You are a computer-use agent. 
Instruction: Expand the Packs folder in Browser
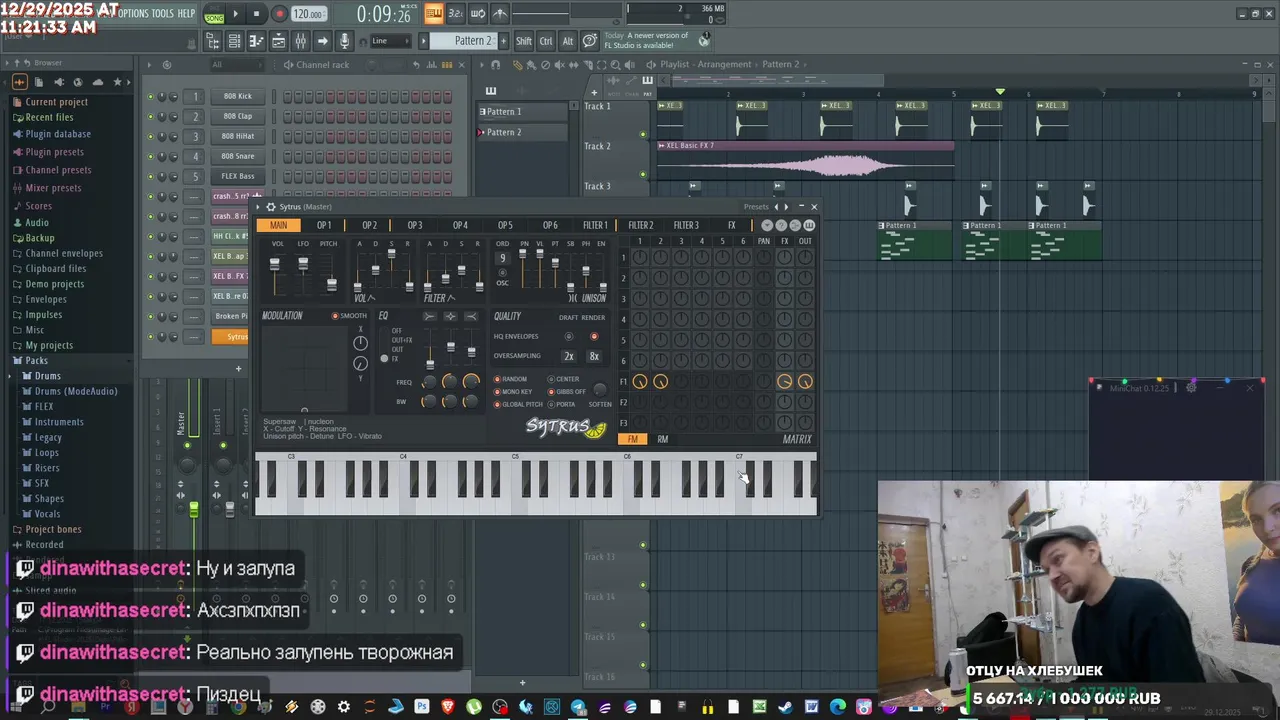tap(36, 360)
